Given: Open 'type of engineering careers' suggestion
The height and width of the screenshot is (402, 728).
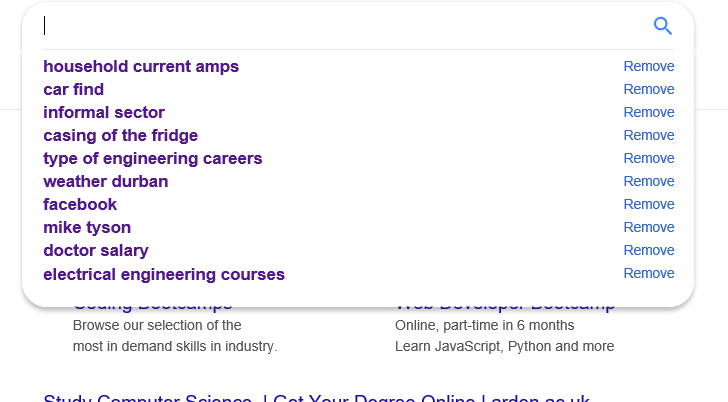Looking at the screenshot, I should click(152, 159).
